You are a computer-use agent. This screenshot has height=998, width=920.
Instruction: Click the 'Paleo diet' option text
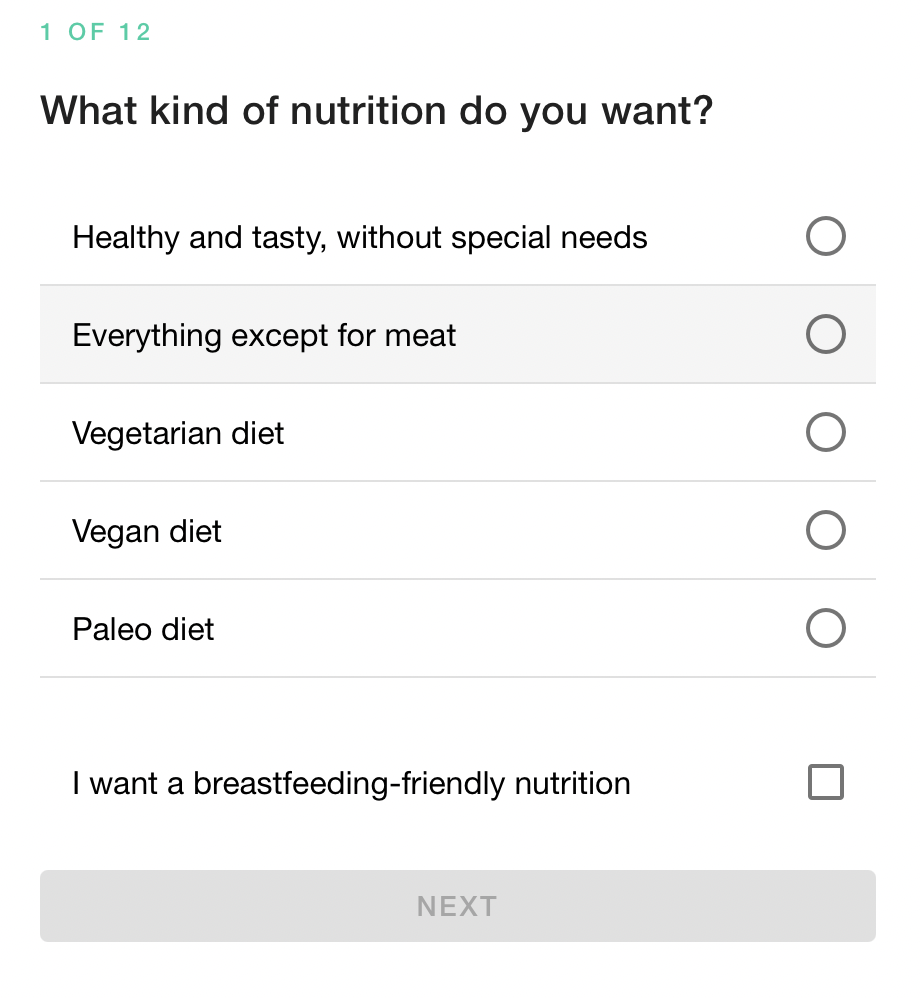click(143, 630)
